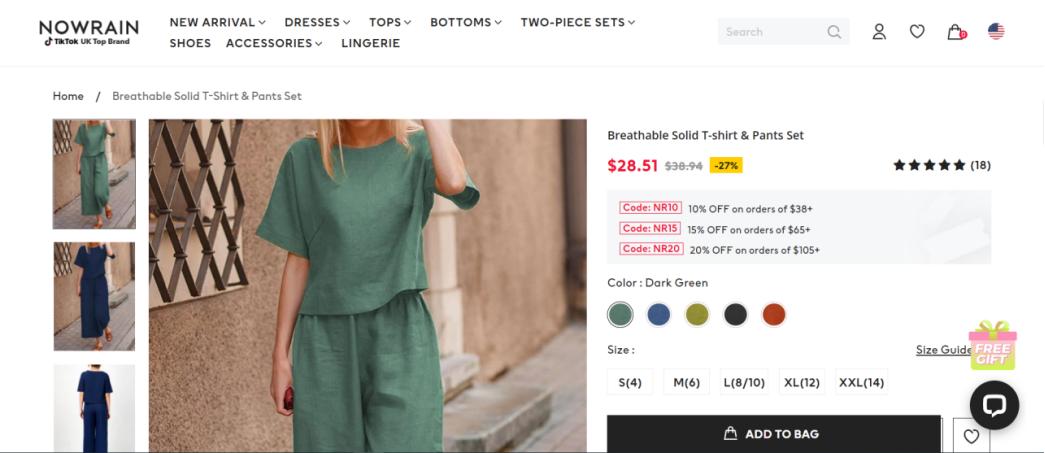Click the US flag country selector

tap(996, 32)
